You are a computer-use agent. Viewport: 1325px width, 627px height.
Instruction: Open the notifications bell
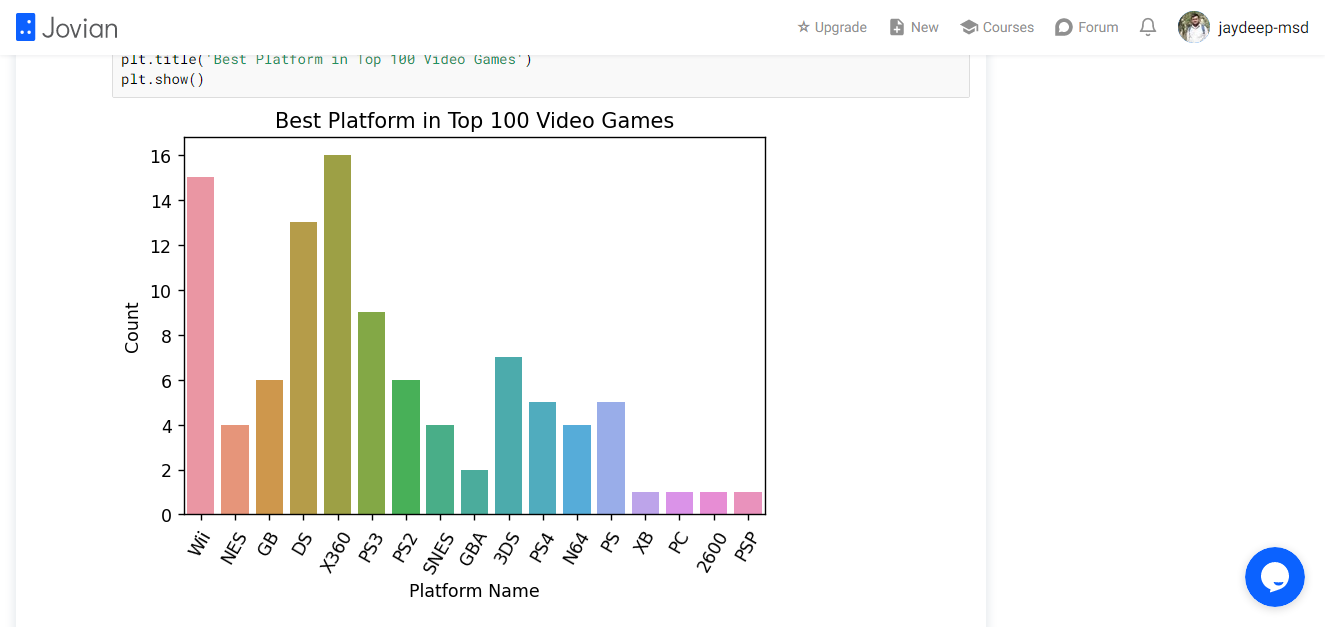click(1148, 27)
